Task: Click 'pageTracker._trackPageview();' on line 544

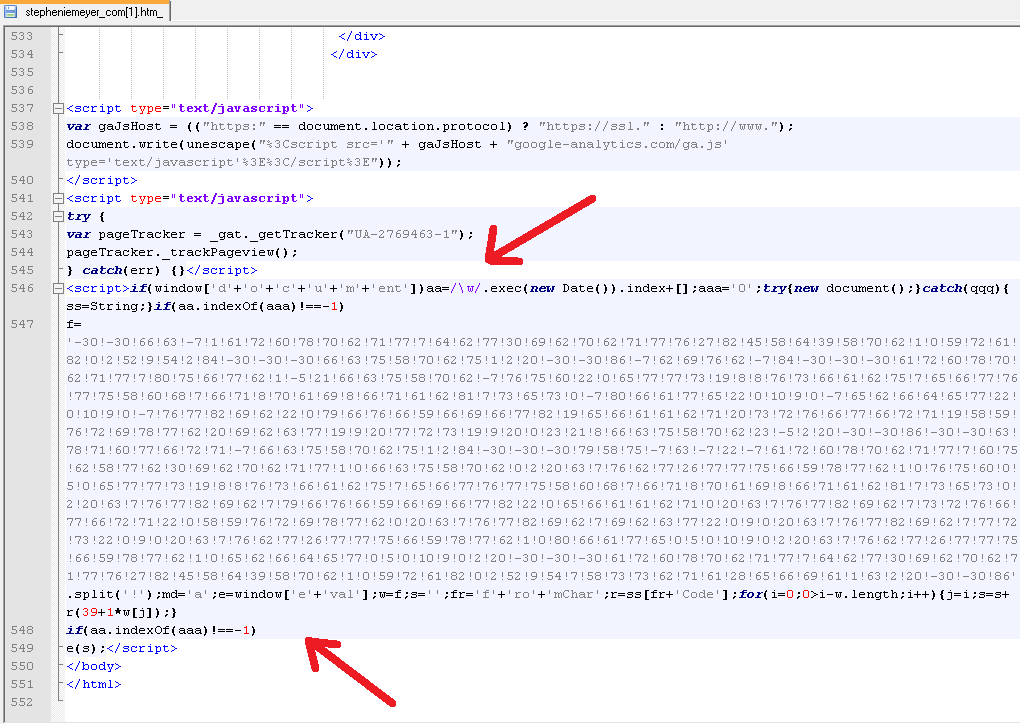Action: 182,252
